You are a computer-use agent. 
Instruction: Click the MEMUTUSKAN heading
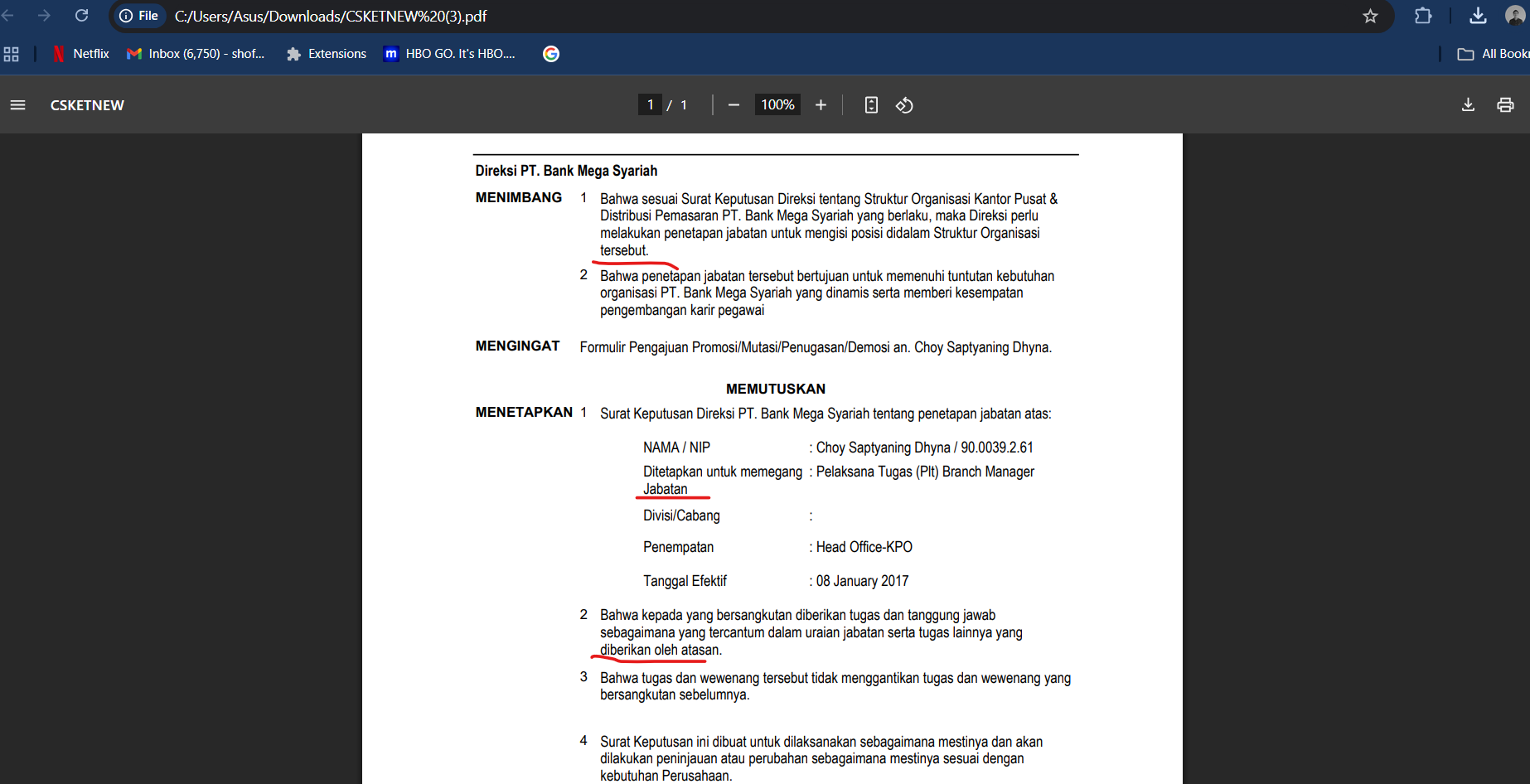(x=776, y=389)
